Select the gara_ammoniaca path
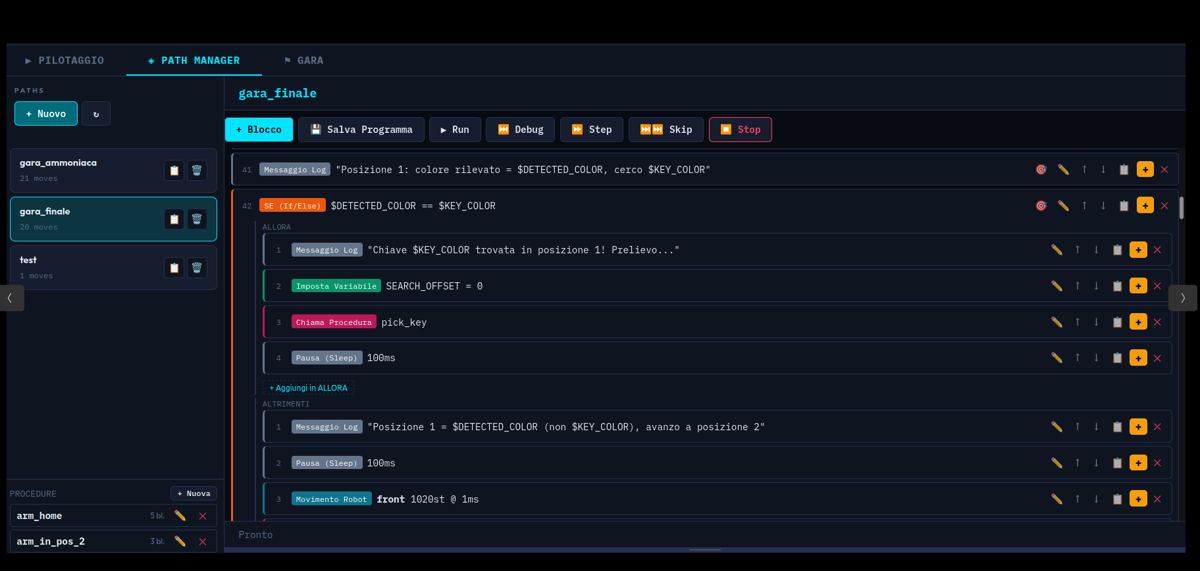The image size is (1200, 571). pos(113,170)
